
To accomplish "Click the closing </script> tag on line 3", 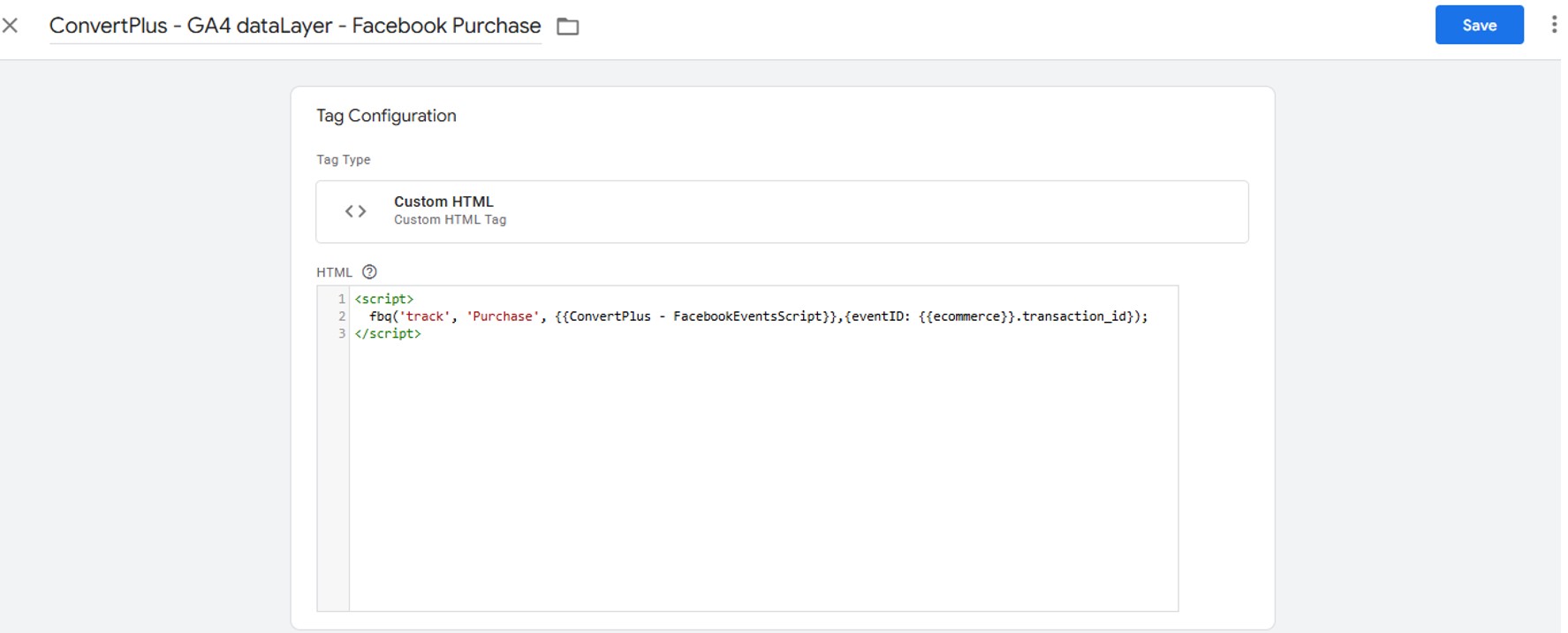I will [x=388, y=333].
